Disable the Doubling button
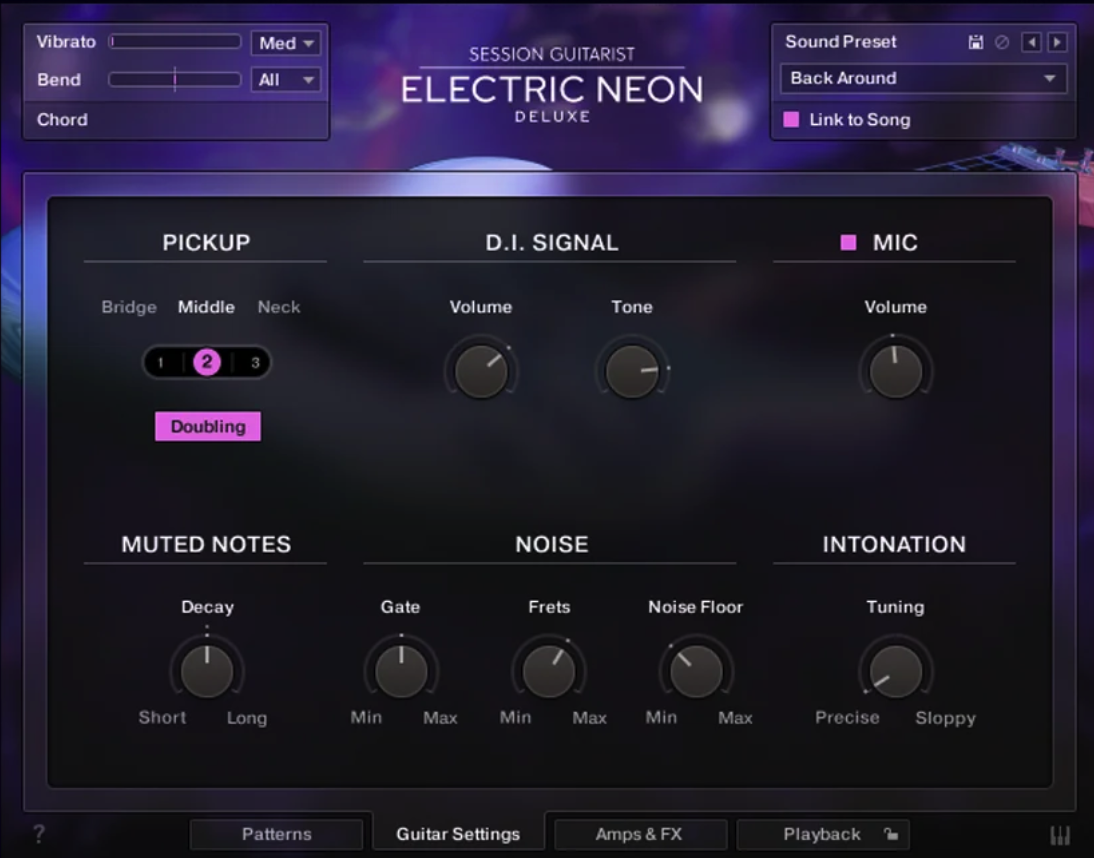The height and width of the screenshot is (858, 1094). (208, 426)
